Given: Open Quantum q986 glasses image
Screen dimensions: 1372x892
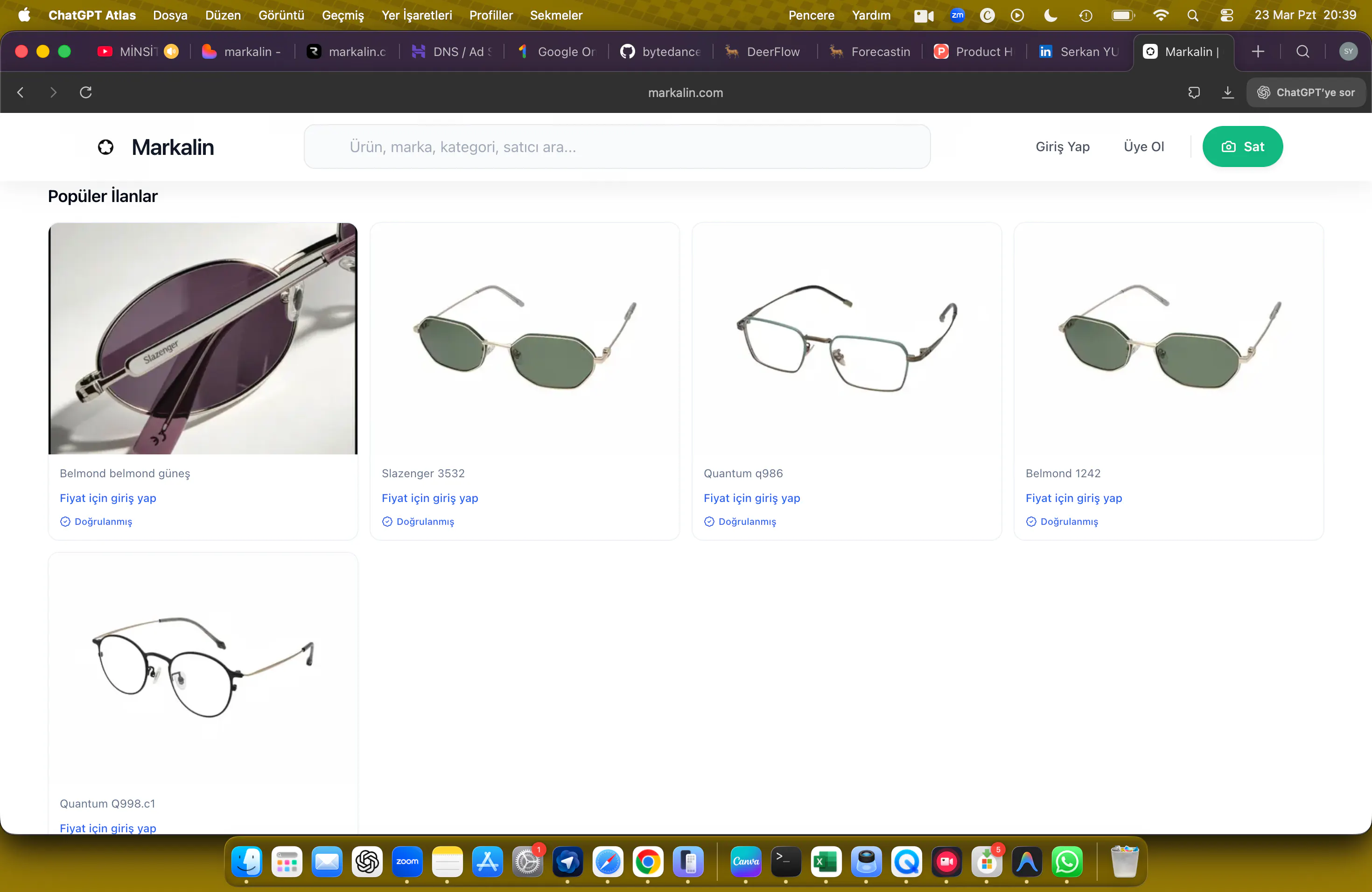Looking at the screenshot, I should tap(846, 339).
